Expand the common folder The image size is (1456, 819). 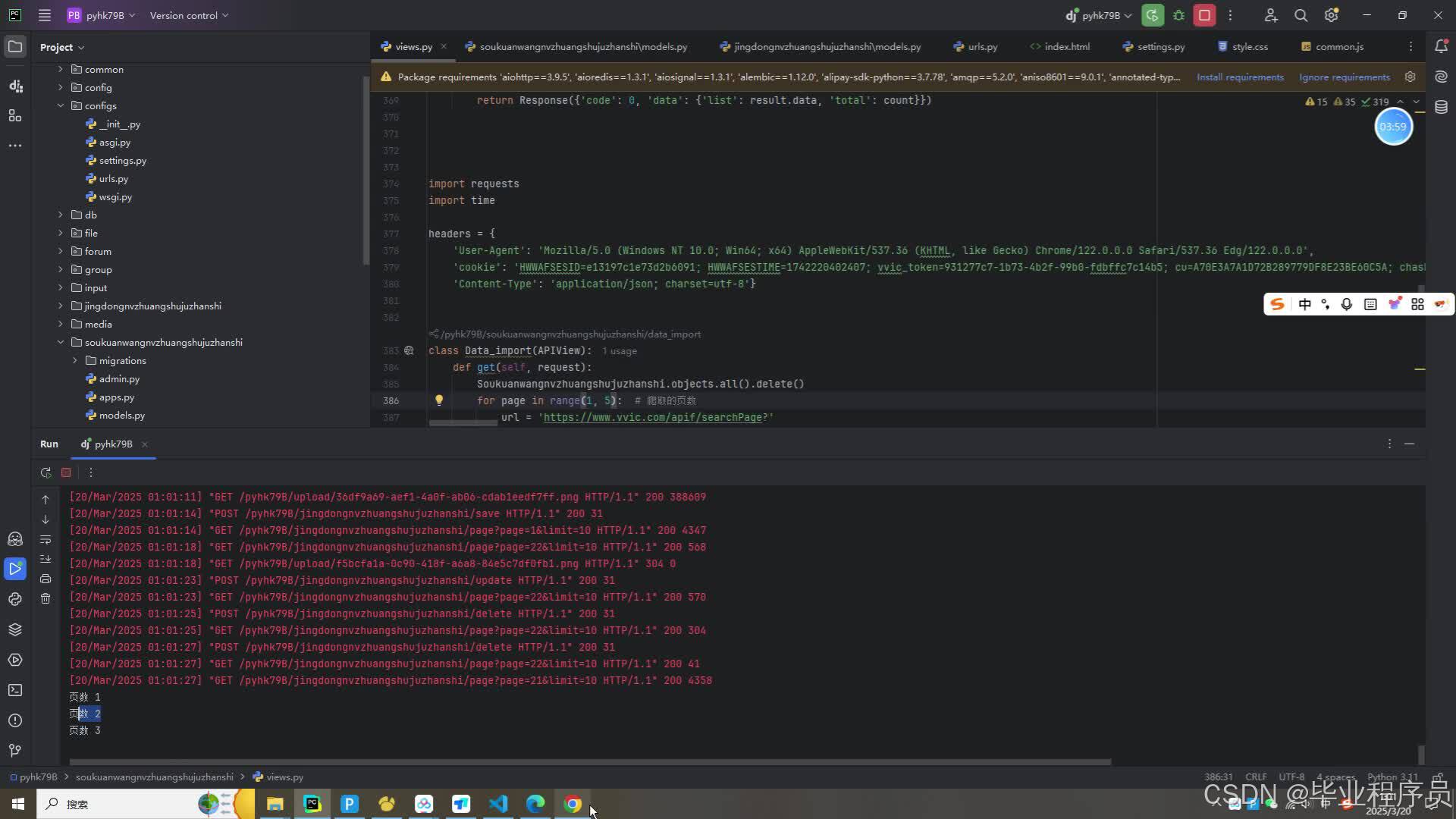[61, 69]
